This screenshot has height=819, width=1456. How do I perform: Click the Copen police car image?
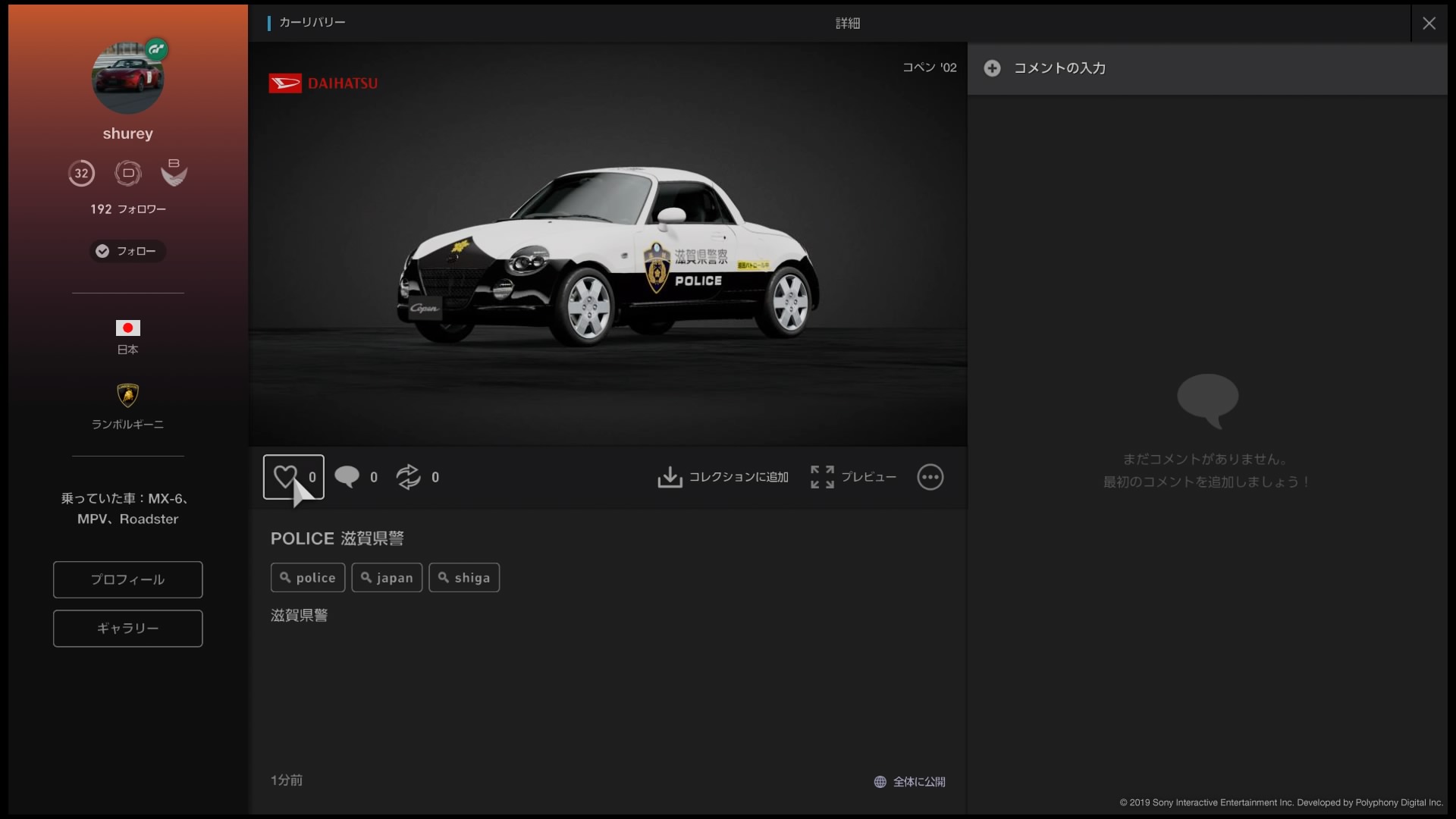point(608,258)
